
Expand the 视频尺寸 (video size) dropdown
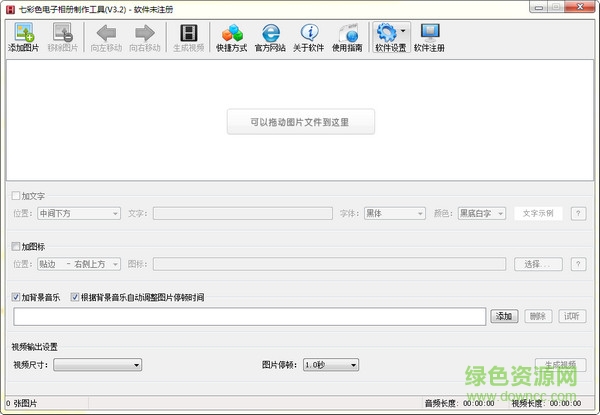[98, 365]
